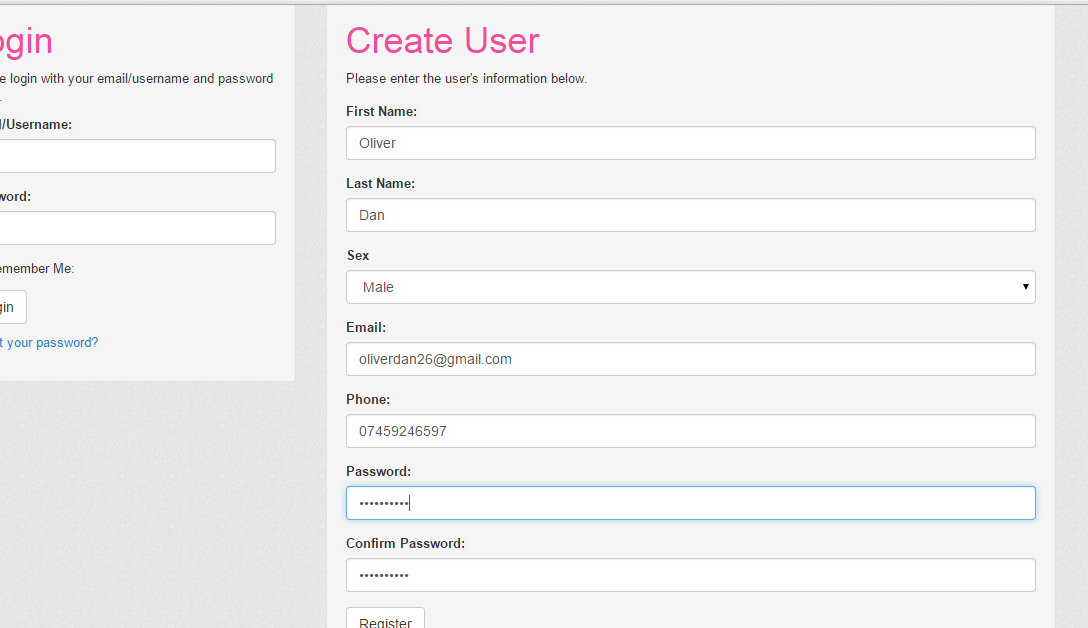Select the Confirm Password input field
The height and width of the screenshot is (628, 1088).
690,575
